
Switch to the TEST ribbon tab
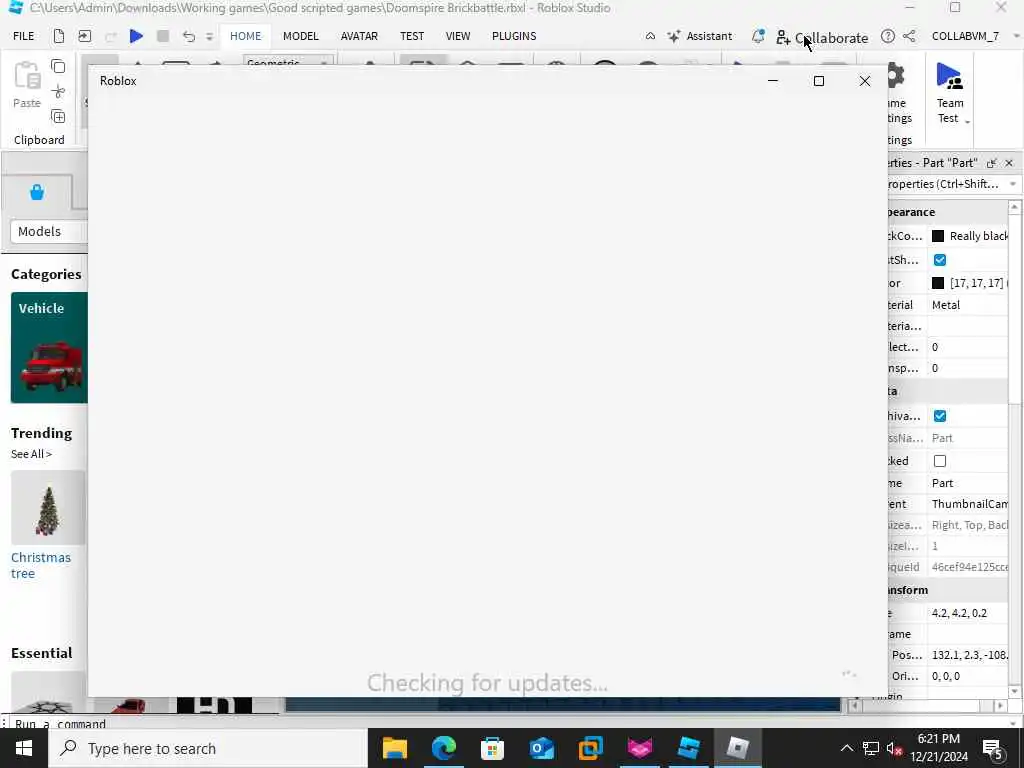pyautogui.click(x=412, y=36)
